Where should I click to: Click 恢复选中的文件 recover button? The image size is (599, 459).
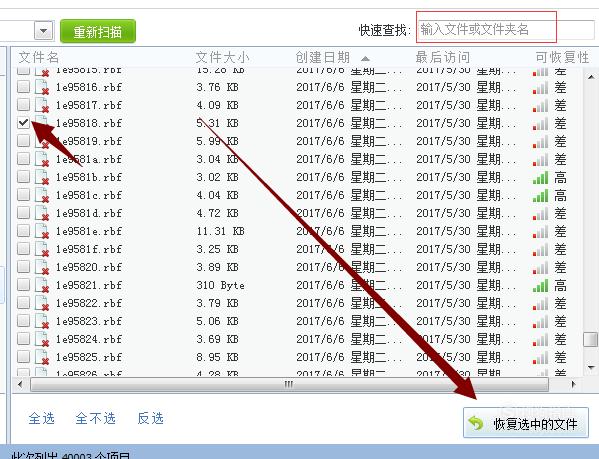pyautogui.click(x=526, y=423)
